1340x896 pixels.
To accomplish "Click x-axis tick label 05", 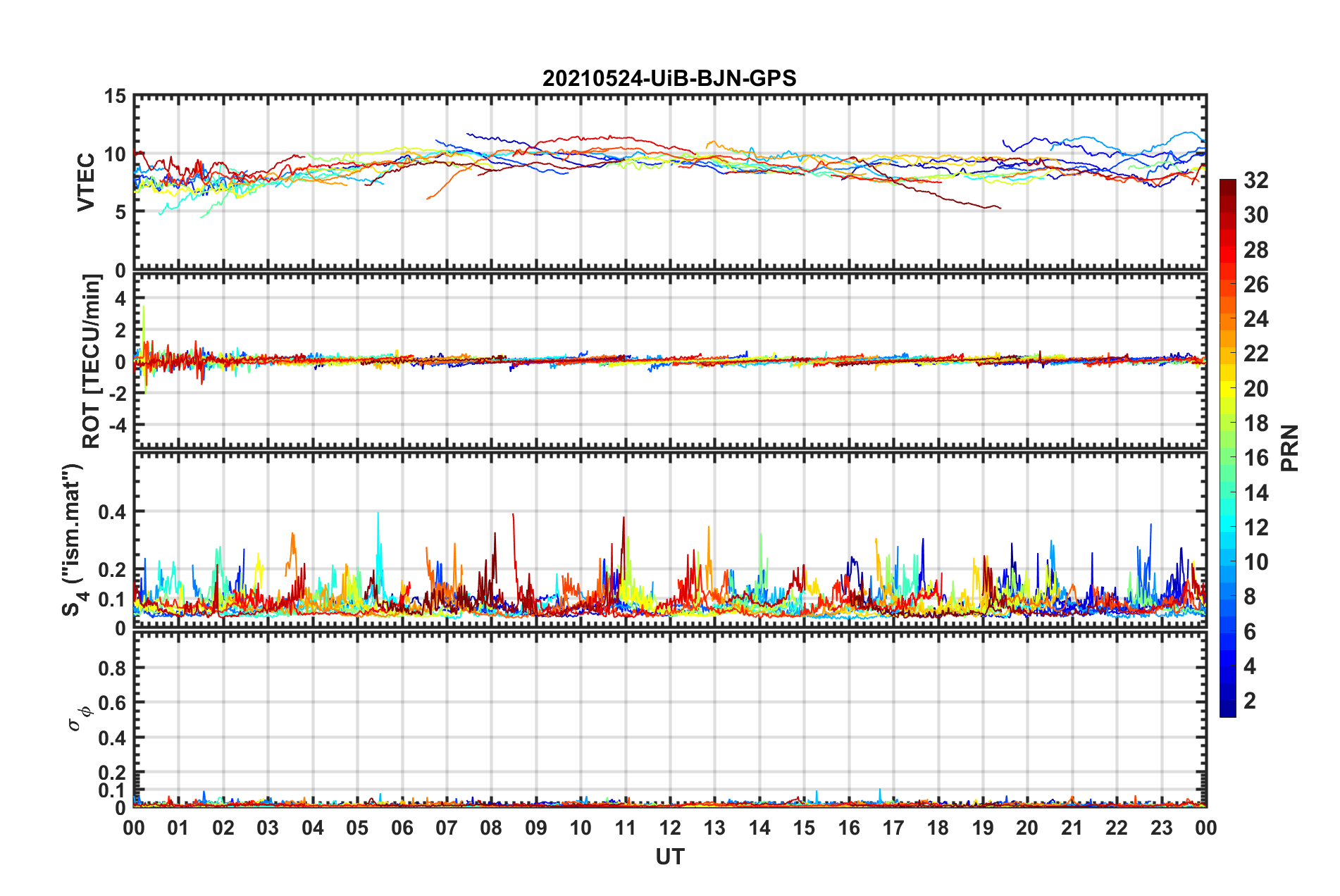I will pos(357,828).
